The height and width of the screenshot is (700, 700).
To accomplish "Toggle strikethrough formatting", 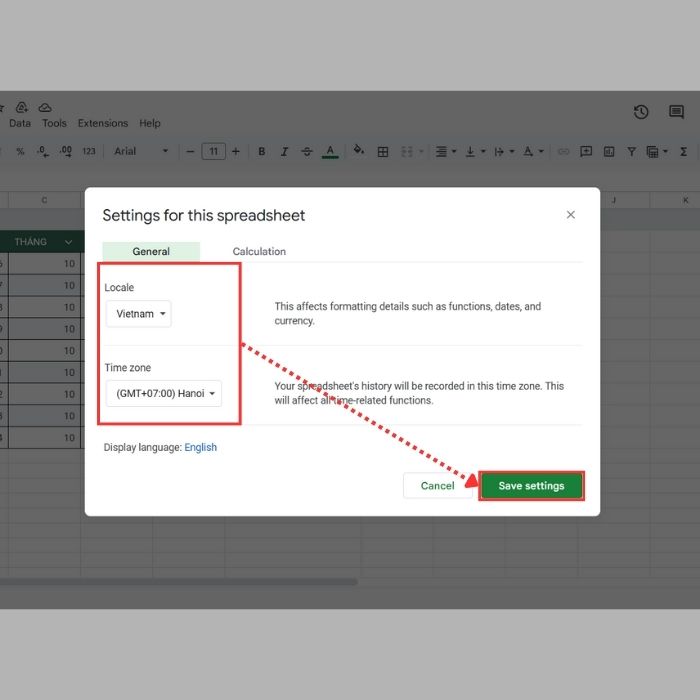I will [x=307, y=152].
